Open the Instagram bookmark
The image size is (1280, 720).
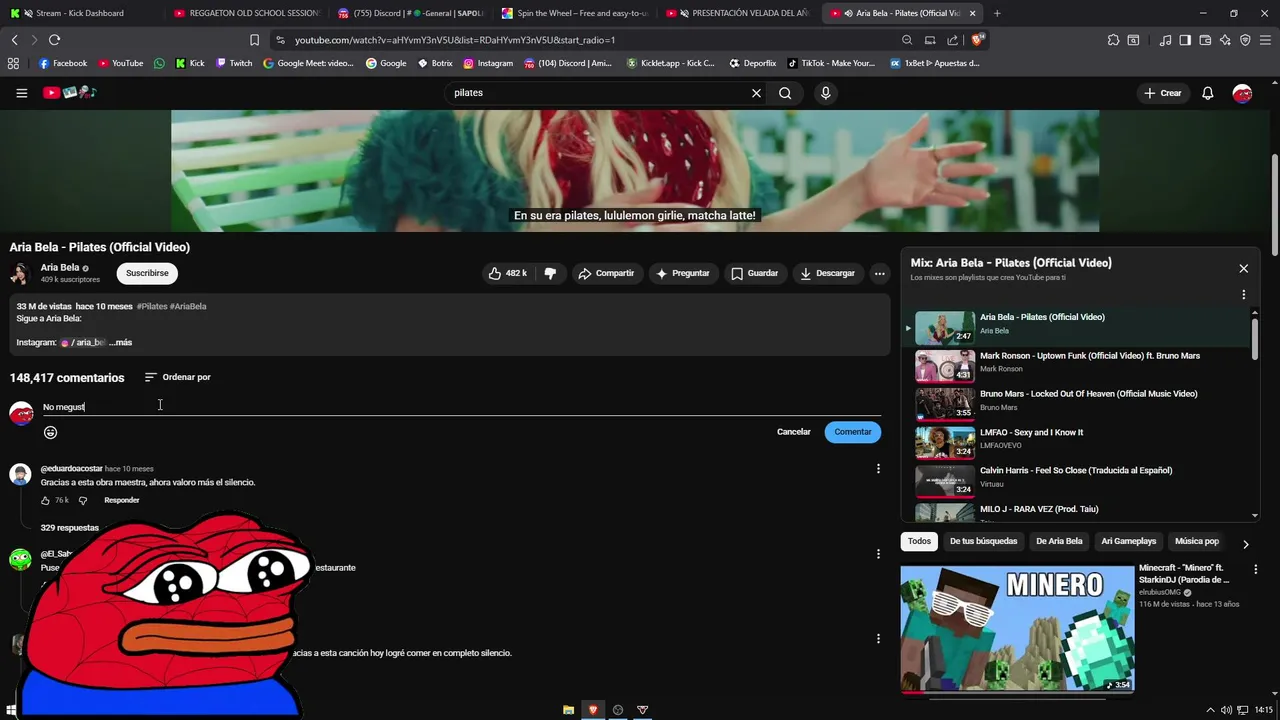point(488,63)
